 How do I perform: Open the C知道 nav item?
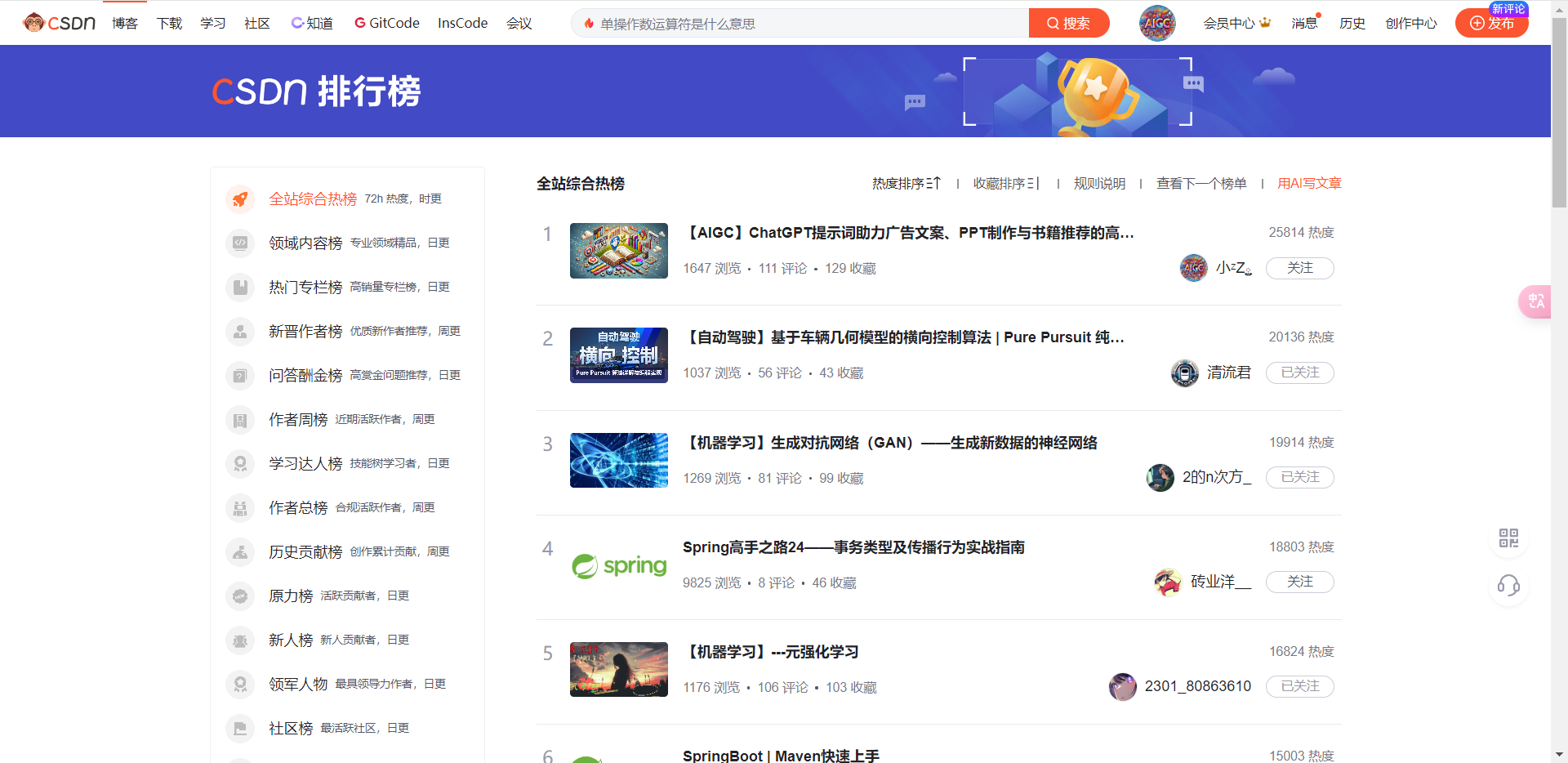click(312, 23)
